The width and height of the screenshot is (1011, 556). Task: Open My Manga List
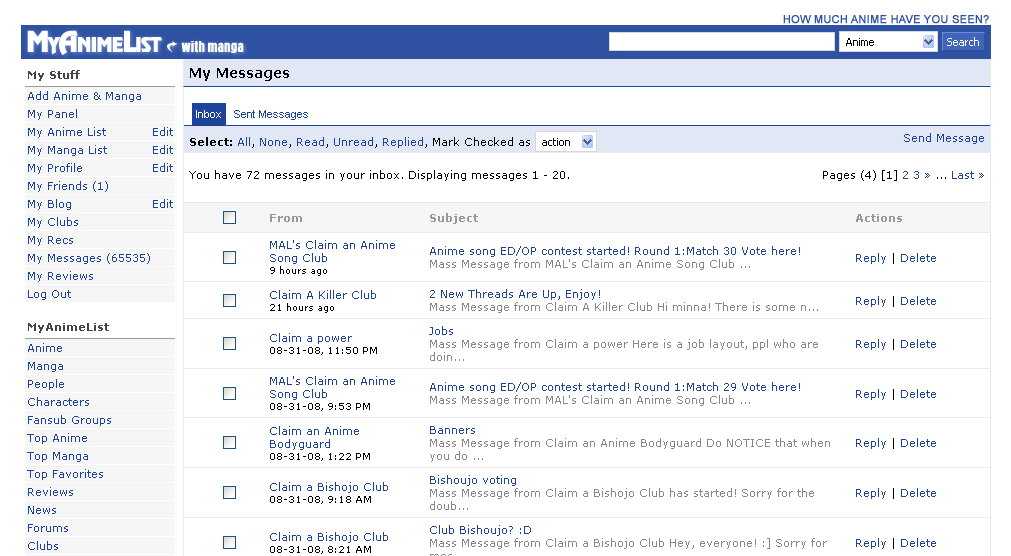click(67, 150)
